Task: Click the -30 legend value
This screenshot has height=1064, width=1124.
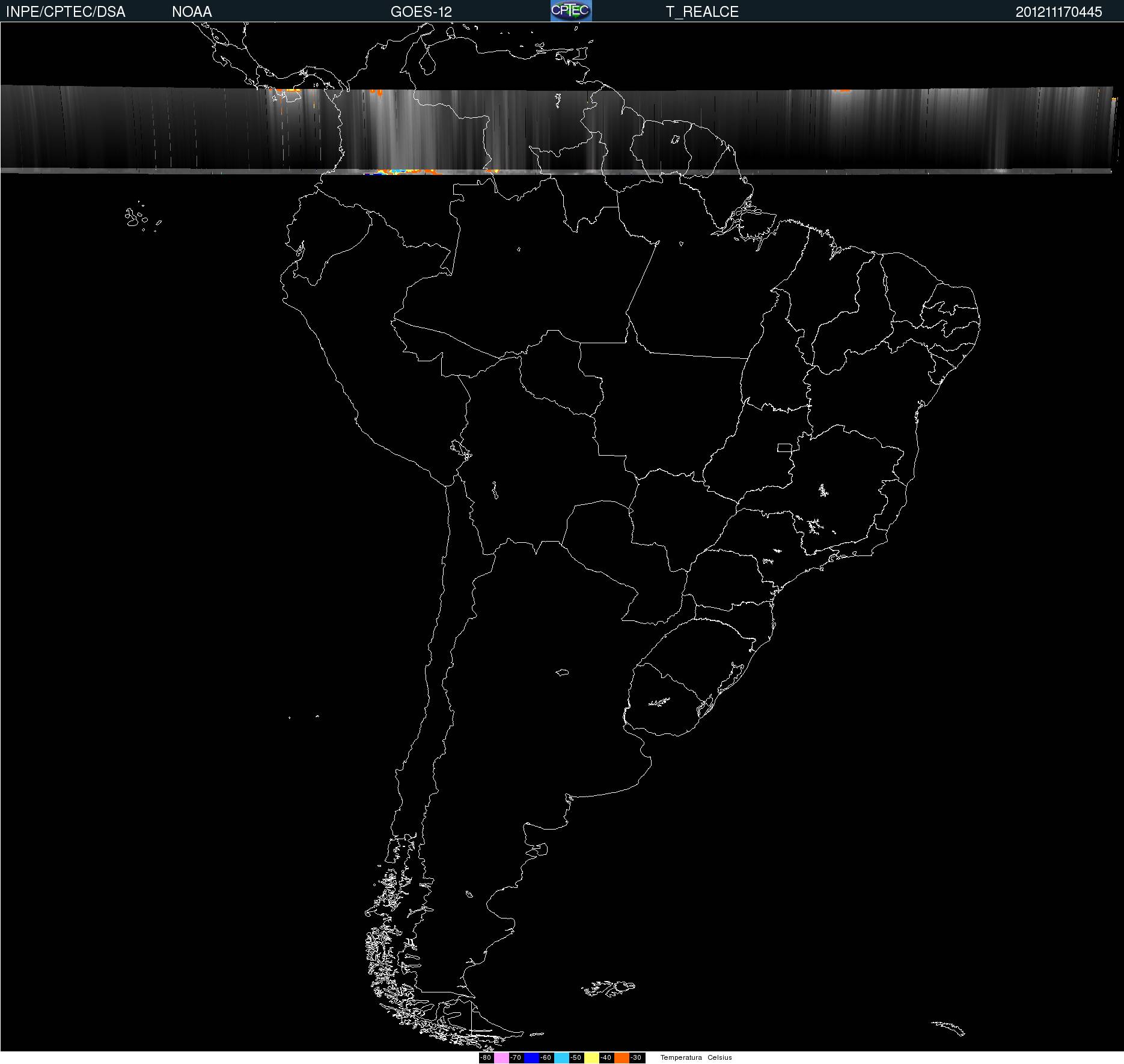Action: coord(636,1057)
